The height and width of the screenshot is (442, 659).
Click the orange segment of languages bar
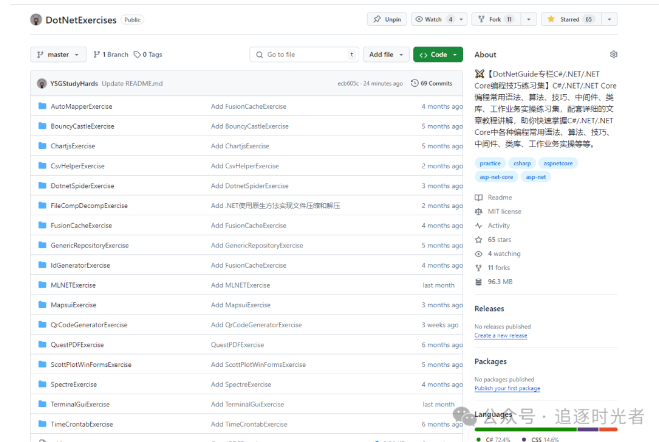608,429
